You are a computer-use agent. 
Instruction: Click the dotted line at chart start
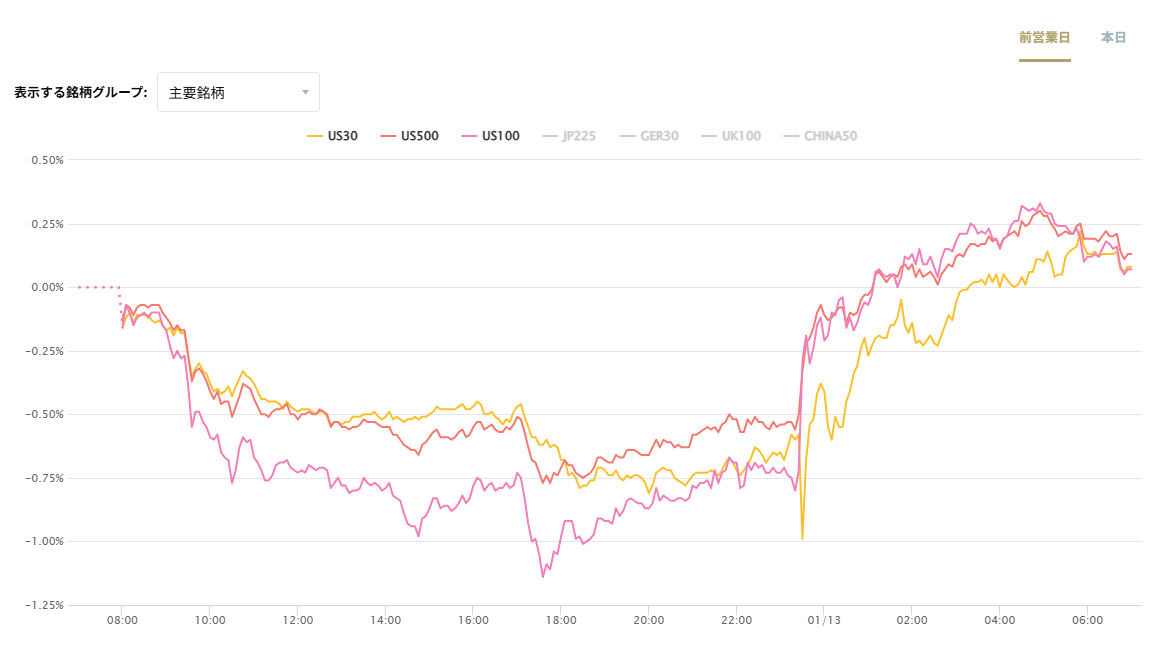coord(98,287)
